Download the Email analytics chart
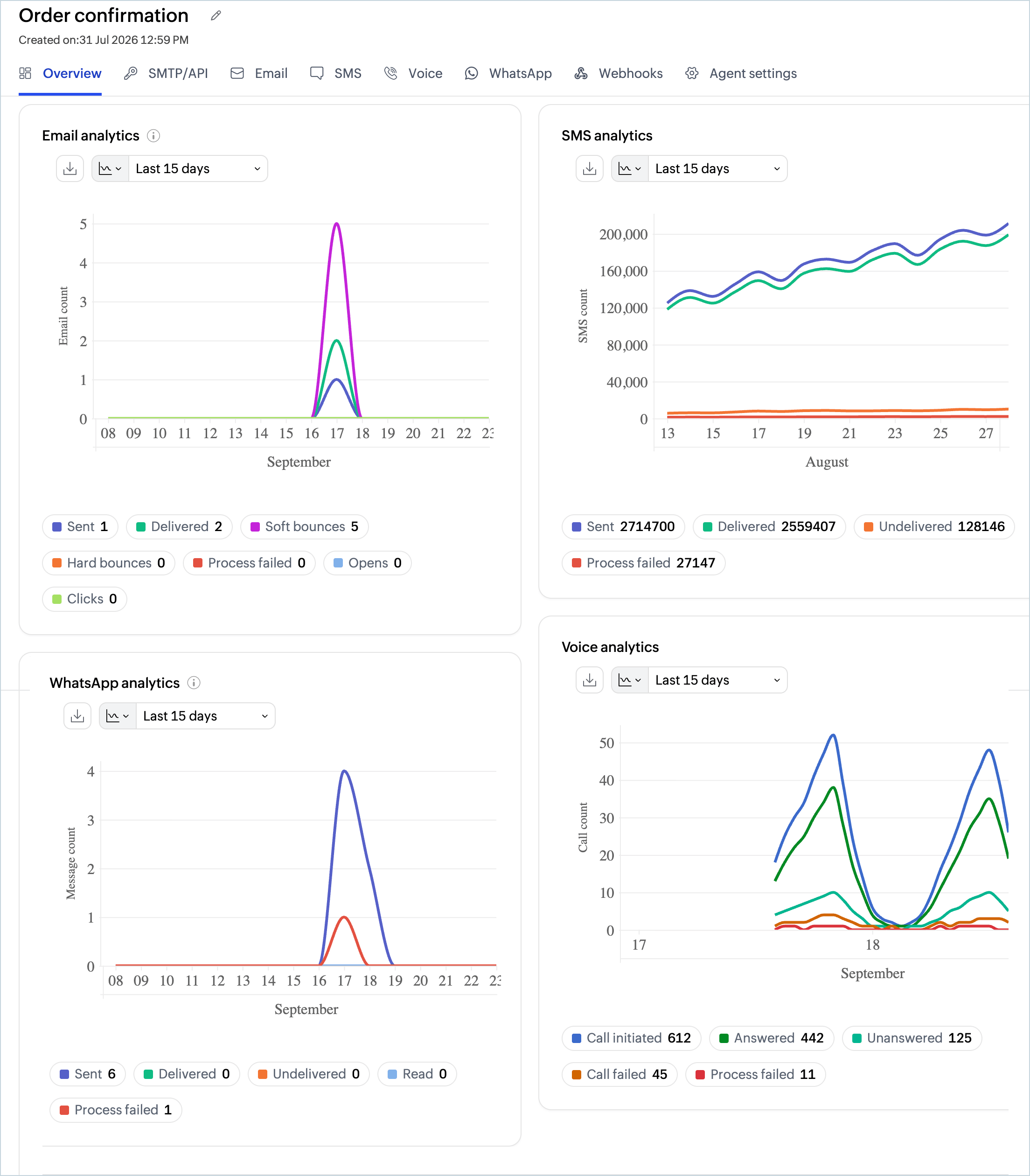Image resolution: width=1030 pixels, height=1176 pixels. (x=70, y=168)
